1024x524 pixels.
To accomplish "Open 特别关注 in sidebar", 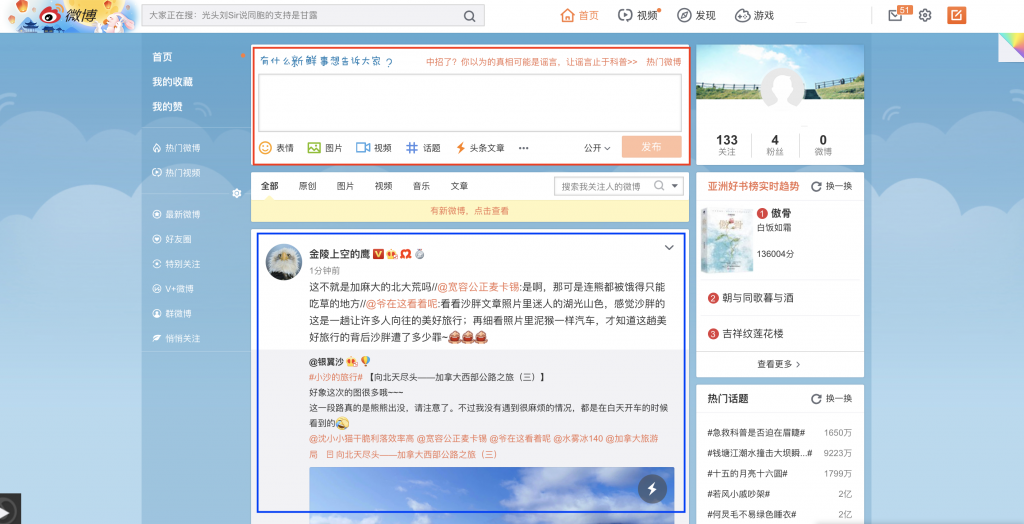I will [176, 265].
